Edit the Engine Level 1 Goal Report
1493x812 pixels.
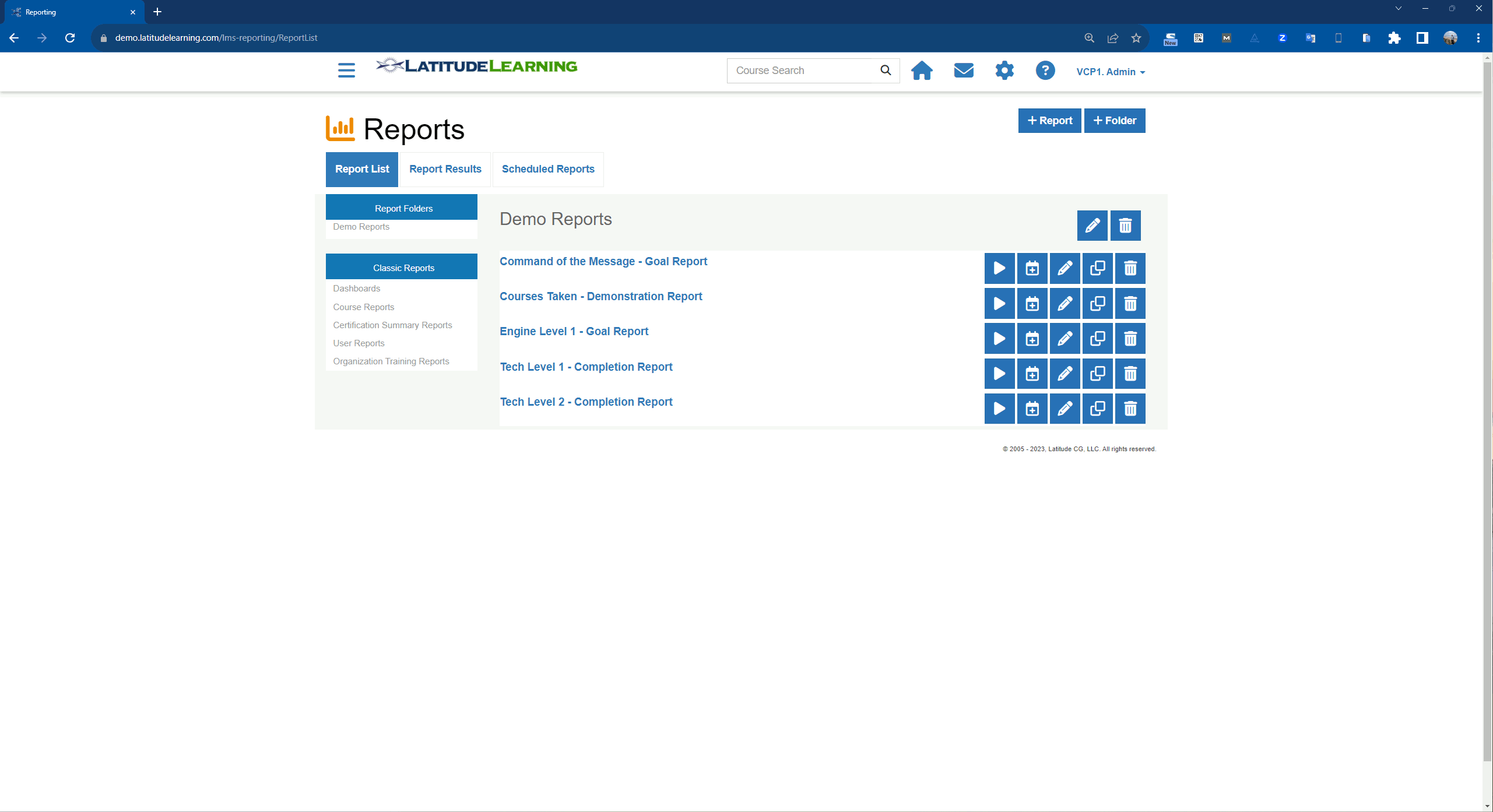pyautogui.click(x=1065, y=338)
